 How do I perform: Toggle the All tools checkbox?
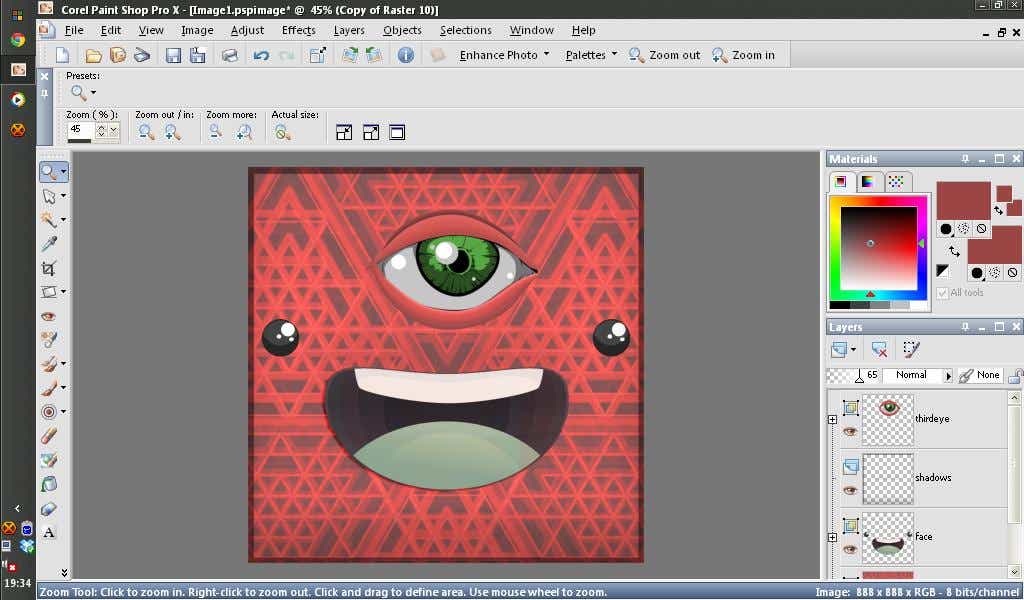click(x=942, y=293)
